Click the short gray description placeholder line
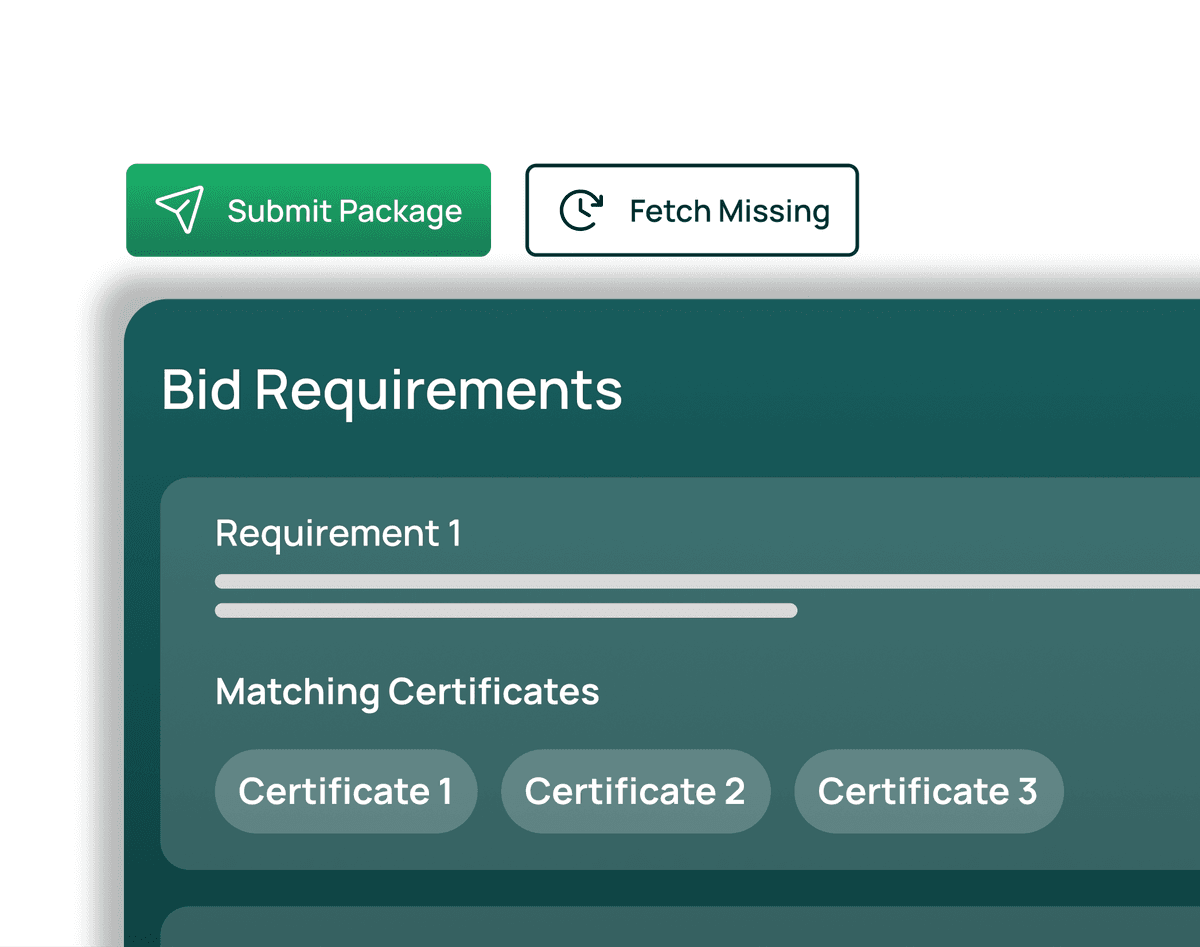The height and width of the screenshot is (947, 1200). [505, 610]
